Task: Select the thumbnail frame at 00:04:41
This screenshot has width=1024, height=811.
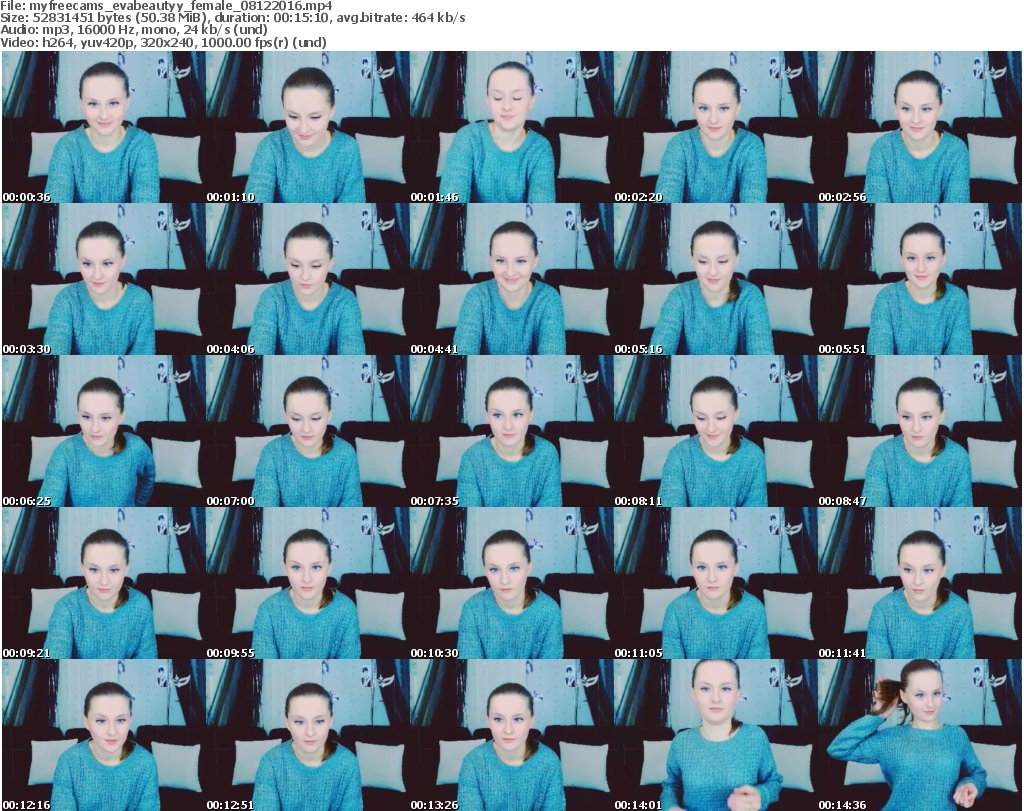Action: click(511, 279)
